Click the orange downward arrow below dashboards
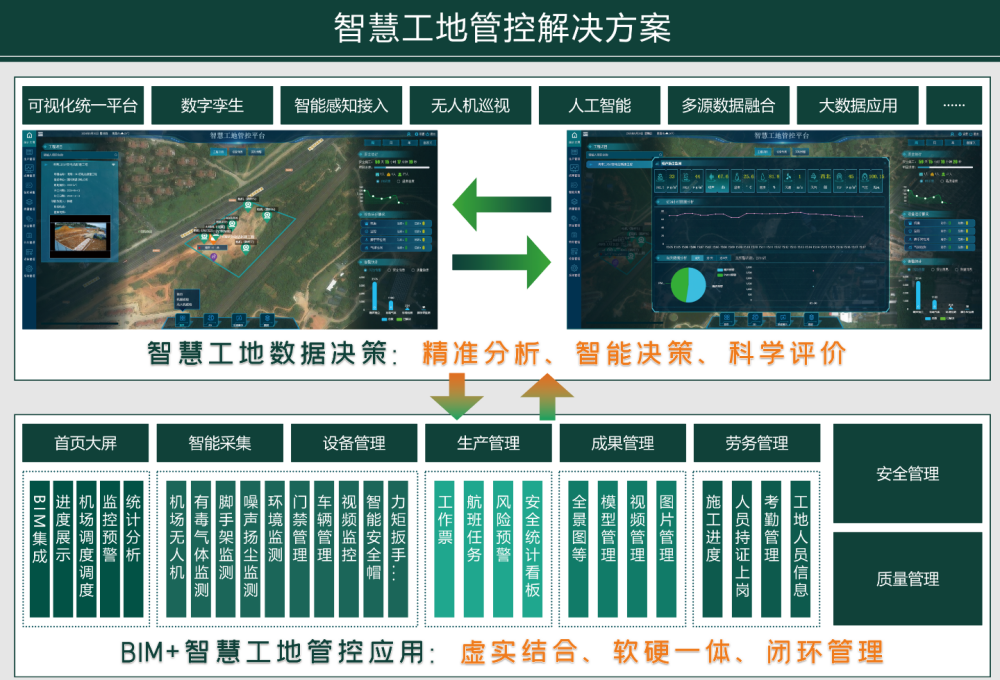 pyautogui.click(x=456, y=394)
